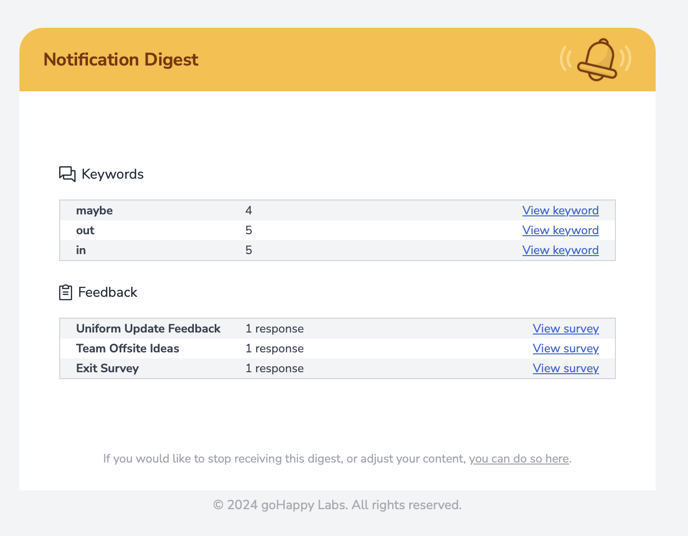
Task: Click the goHappy Labs copyright text
Action: [337, 505]
